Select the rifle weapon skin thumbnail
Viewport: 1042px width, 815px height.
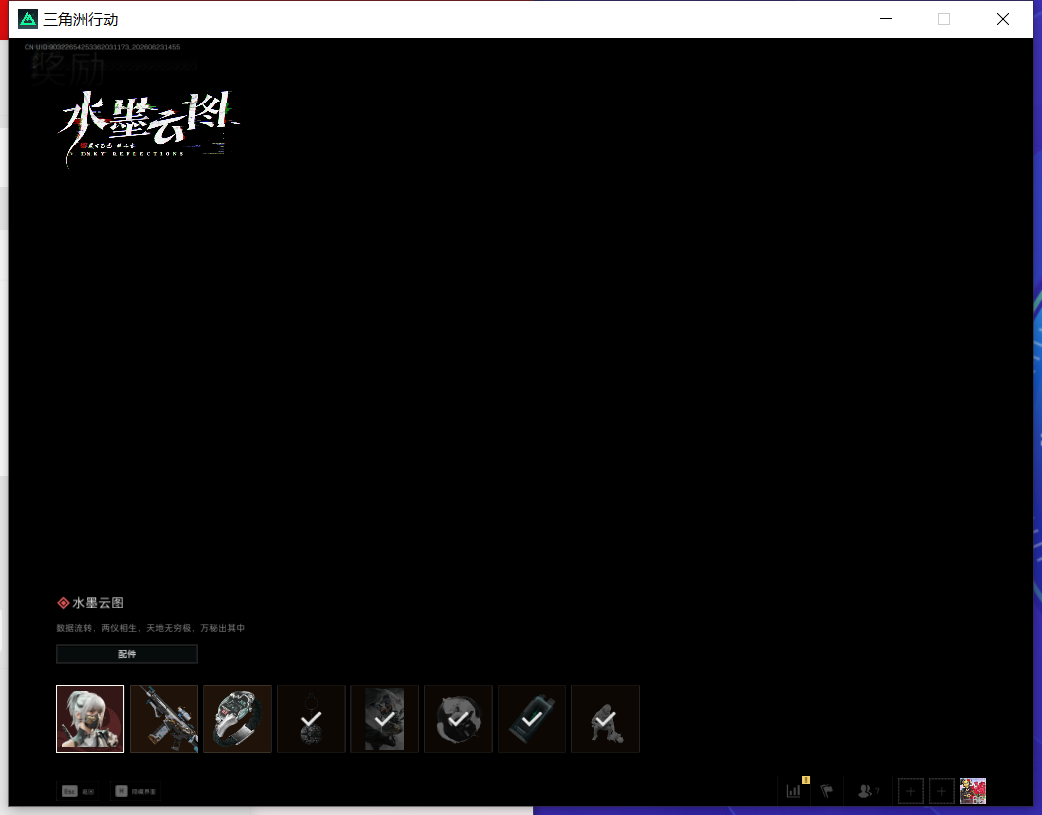[164, 719]
